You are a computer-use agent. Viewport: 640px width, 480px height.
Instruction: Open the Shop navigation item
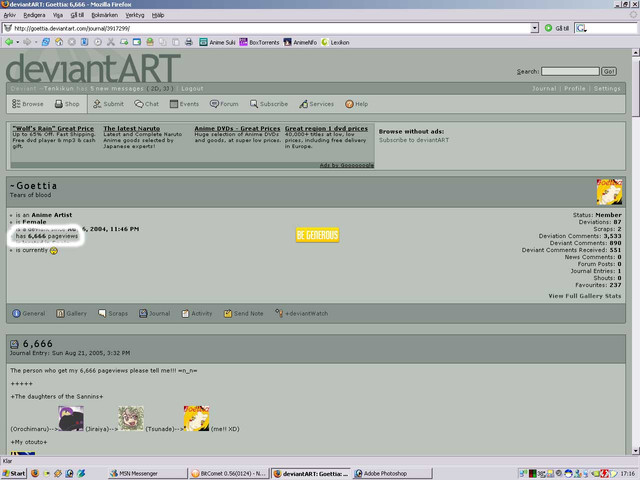click(67, 104)
